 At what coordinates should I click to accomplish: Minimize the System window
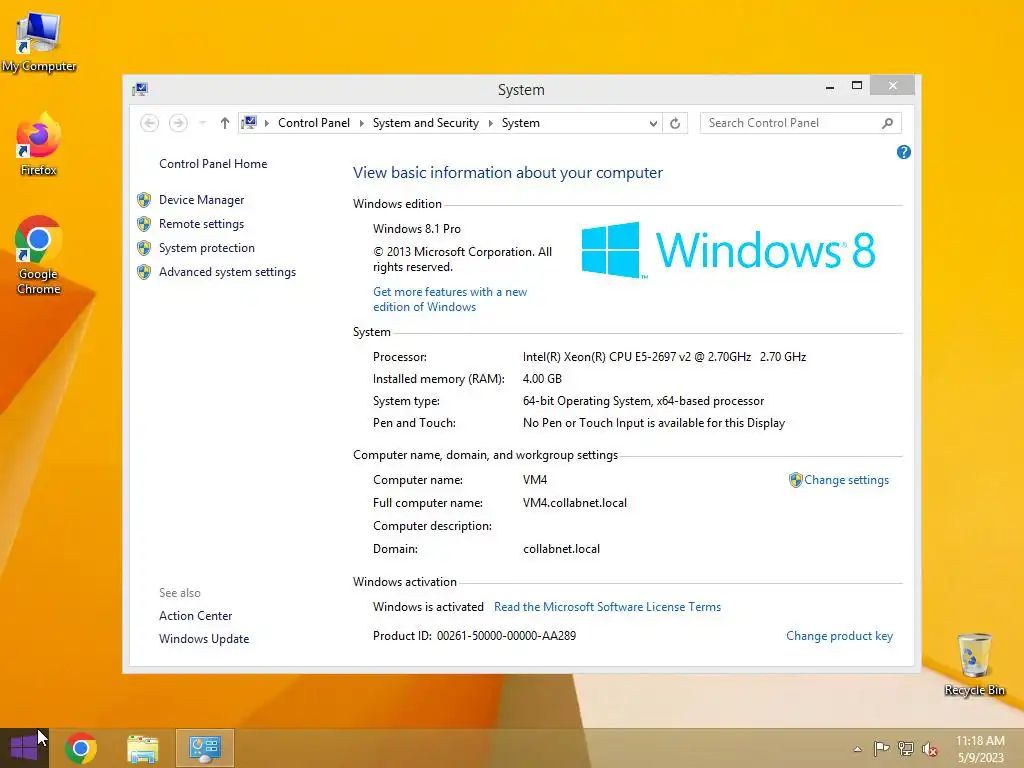(x=830, y=86)
